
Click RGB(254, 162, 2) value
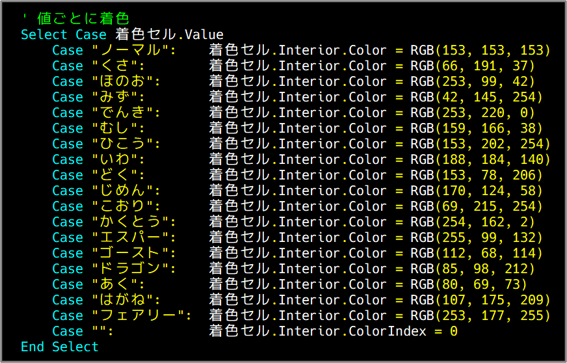pos(473,222)
